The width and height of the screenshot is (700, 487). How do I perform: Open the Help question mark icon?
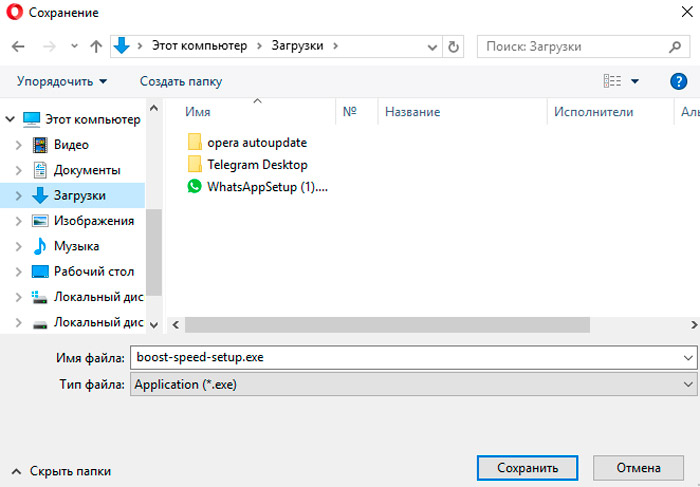677,81
